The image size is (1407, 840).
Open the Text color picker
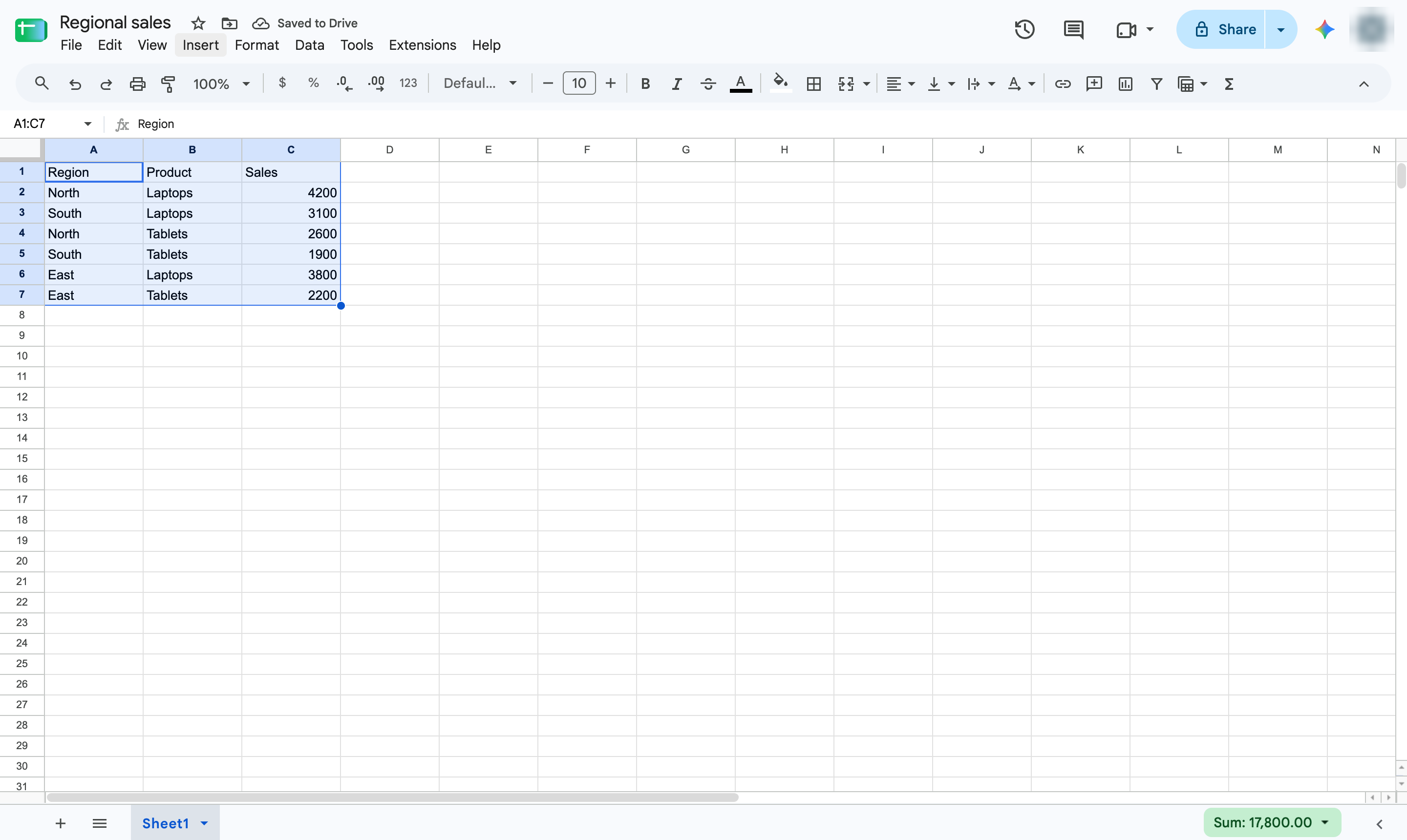coord(741,84)
